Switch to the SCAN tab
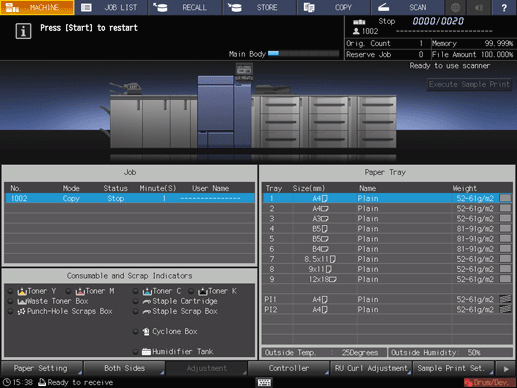 407,7
